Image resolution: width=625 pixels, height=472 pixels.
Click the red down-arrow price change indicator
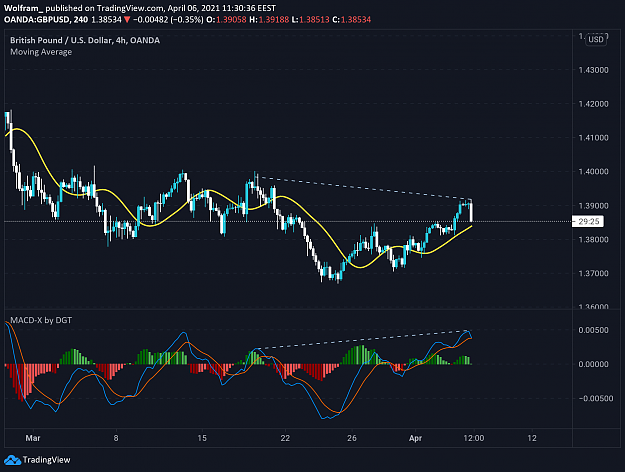[127, 20]
